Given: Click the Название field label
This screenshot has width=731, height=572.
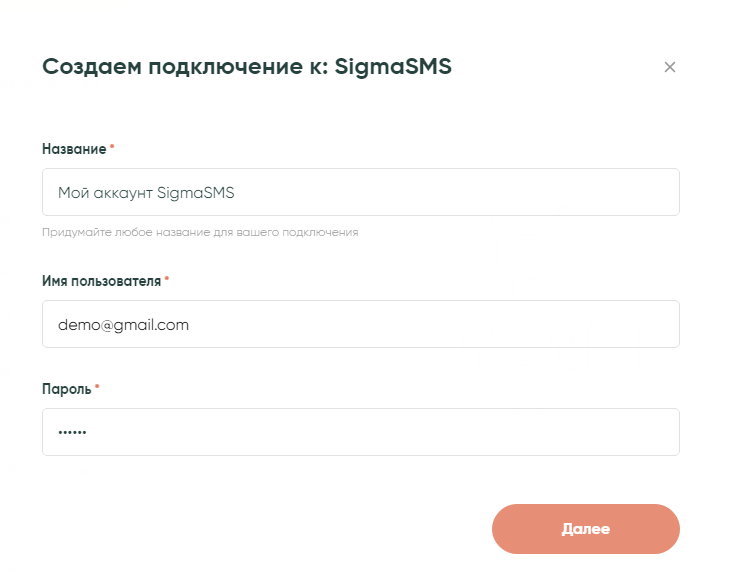Looking at the screenshot, I should pos(74,149).
